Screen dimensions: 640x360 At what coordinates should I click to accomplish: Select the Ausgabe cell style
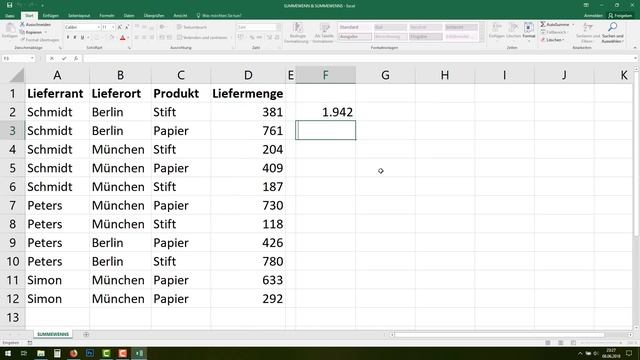coord(354,37)
